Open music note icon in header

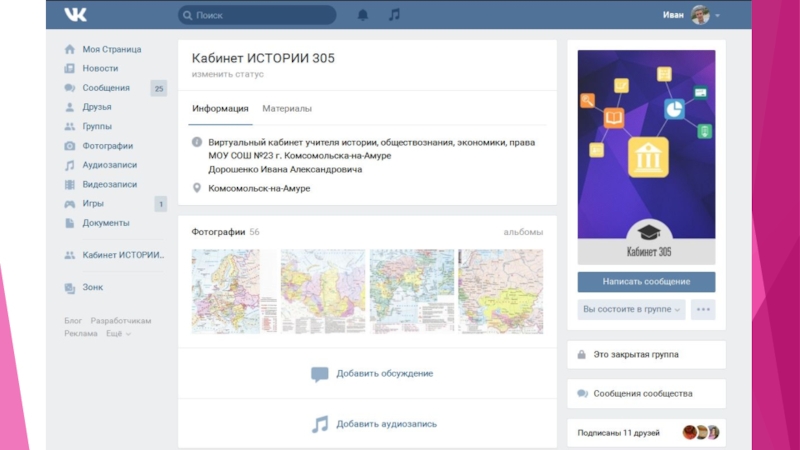pyautogui.click(x=394, y=15)
